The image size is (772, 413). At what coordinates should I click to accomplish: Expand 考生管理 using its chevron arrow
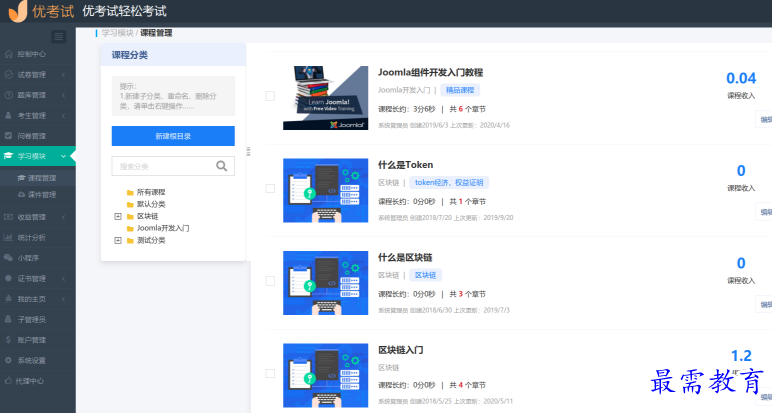(x=64, y=116)
